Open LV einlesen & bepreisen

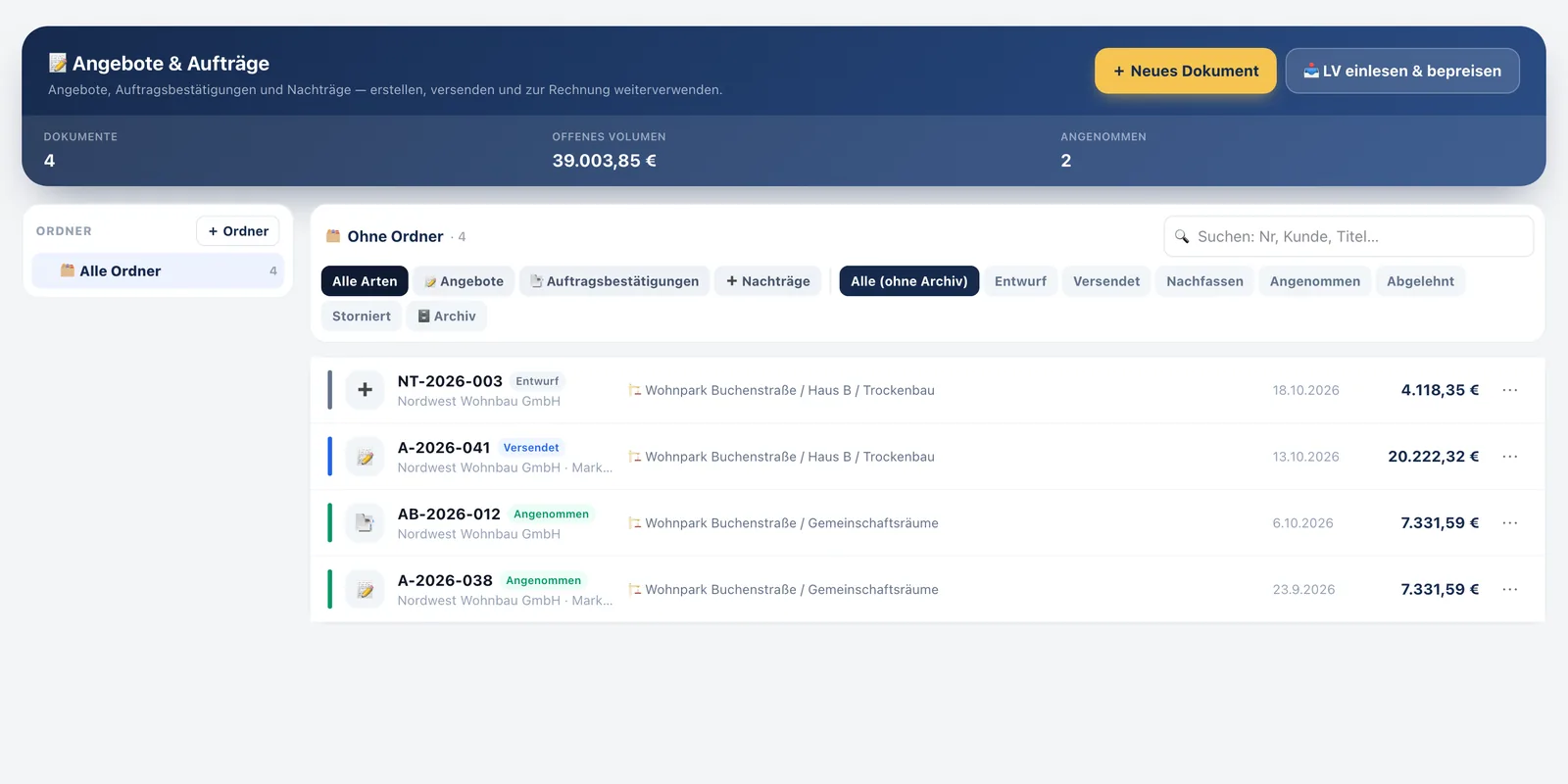click(1402, 71)
